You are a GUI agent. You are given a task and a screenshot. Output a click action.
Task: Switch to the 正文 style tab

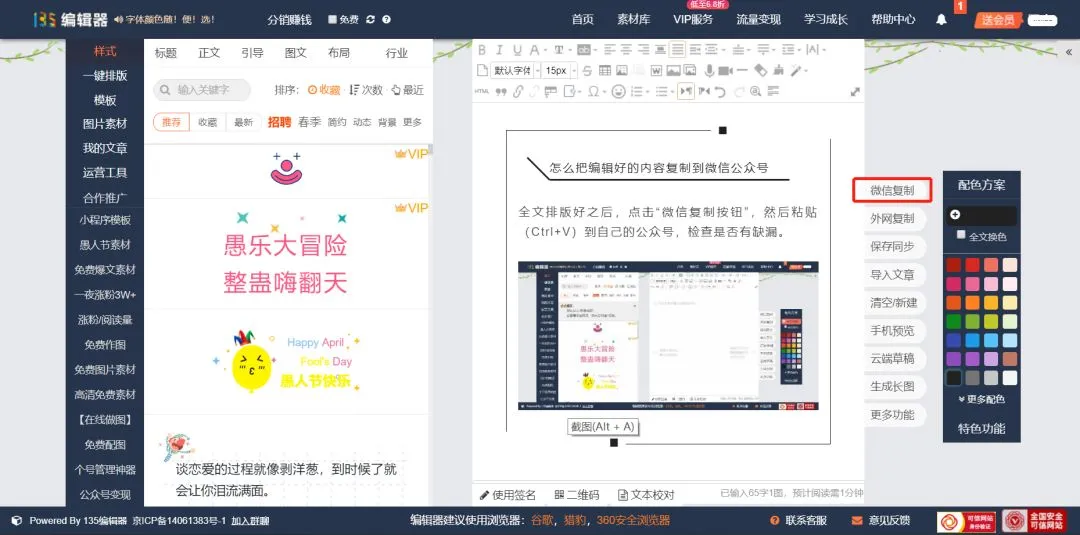coord(209,53)
